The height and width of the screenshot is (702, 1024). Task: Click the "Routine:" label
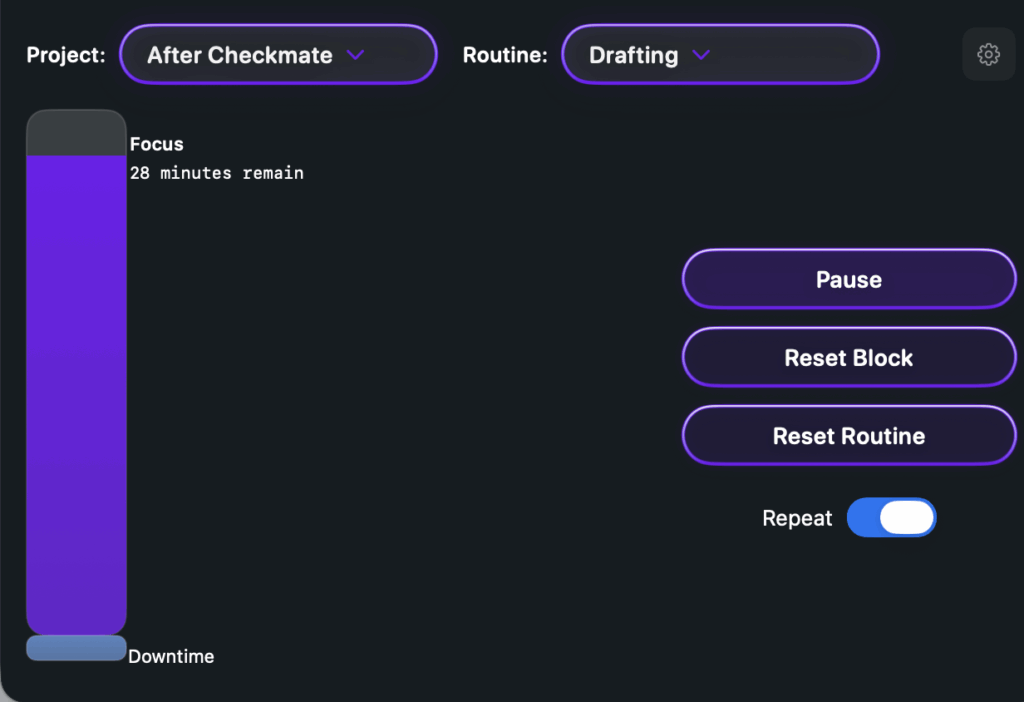pos(505,55)
